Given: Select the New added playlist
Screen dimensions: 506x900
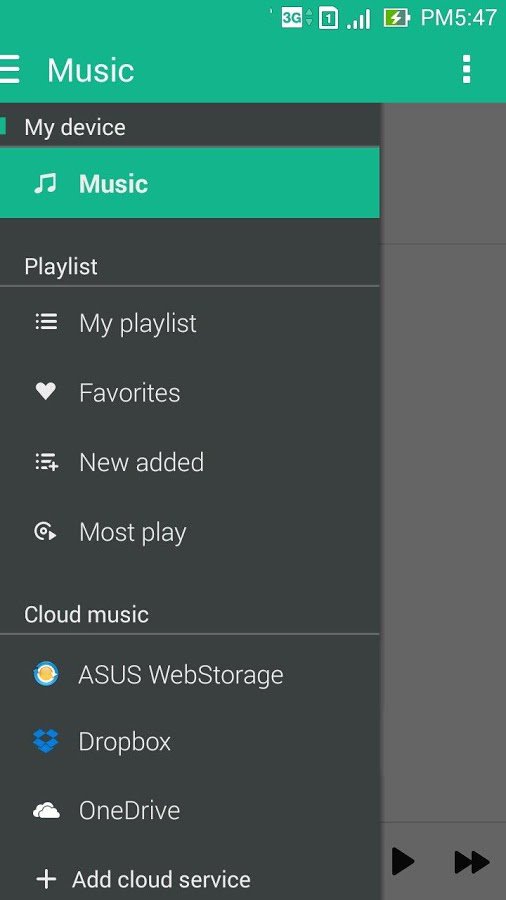Looking at the screenshot, I should [x=189, y=463].
